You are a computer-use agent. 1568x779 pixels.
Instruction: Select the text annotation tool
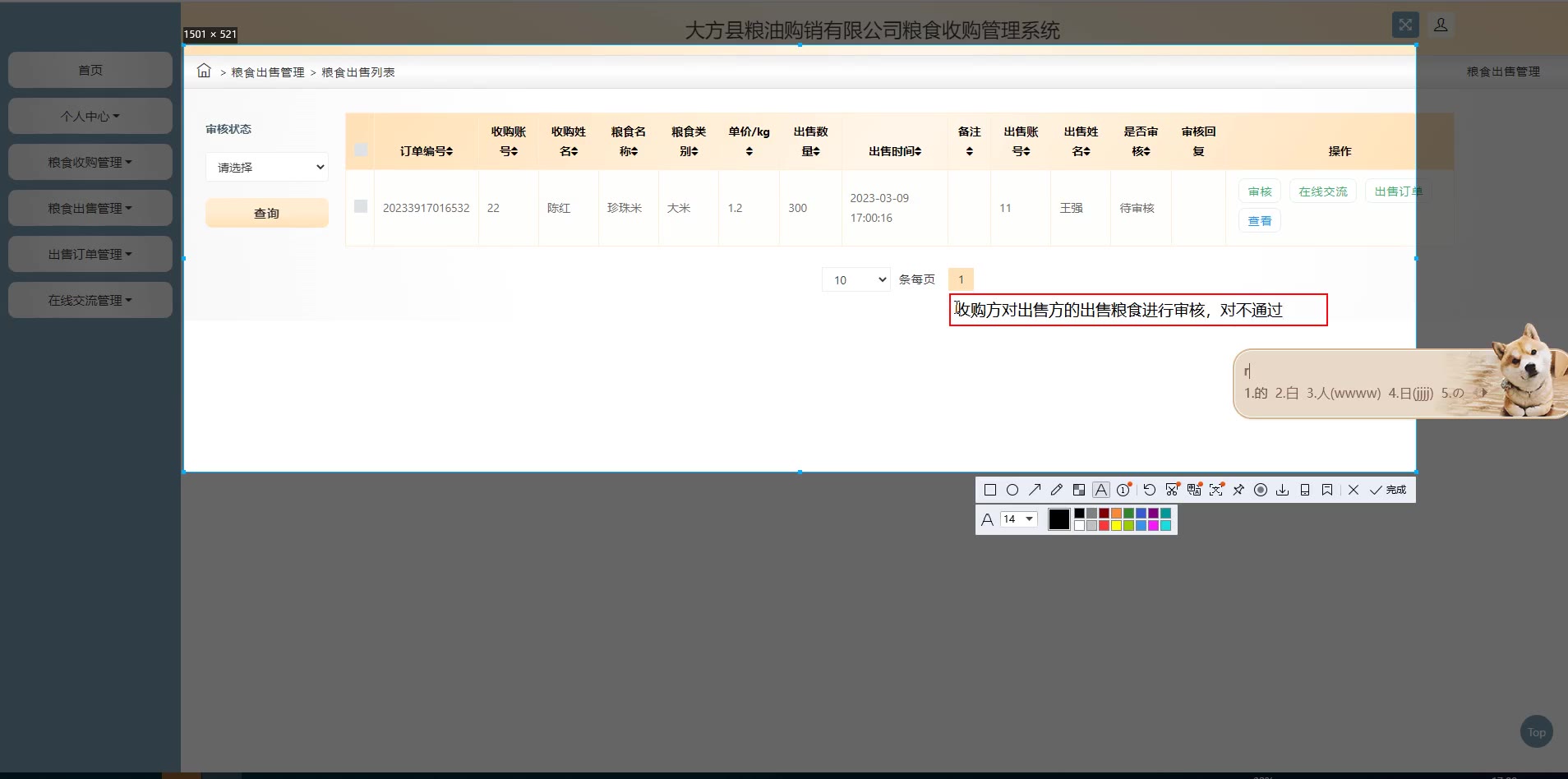coord(1101,490)
